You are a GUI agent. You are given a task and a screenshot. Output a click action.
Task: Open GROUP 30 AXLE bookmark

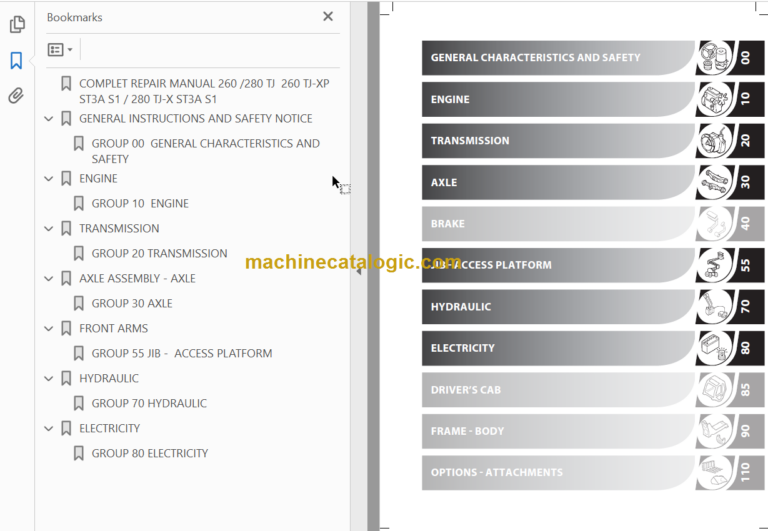[x=132, y=304]
